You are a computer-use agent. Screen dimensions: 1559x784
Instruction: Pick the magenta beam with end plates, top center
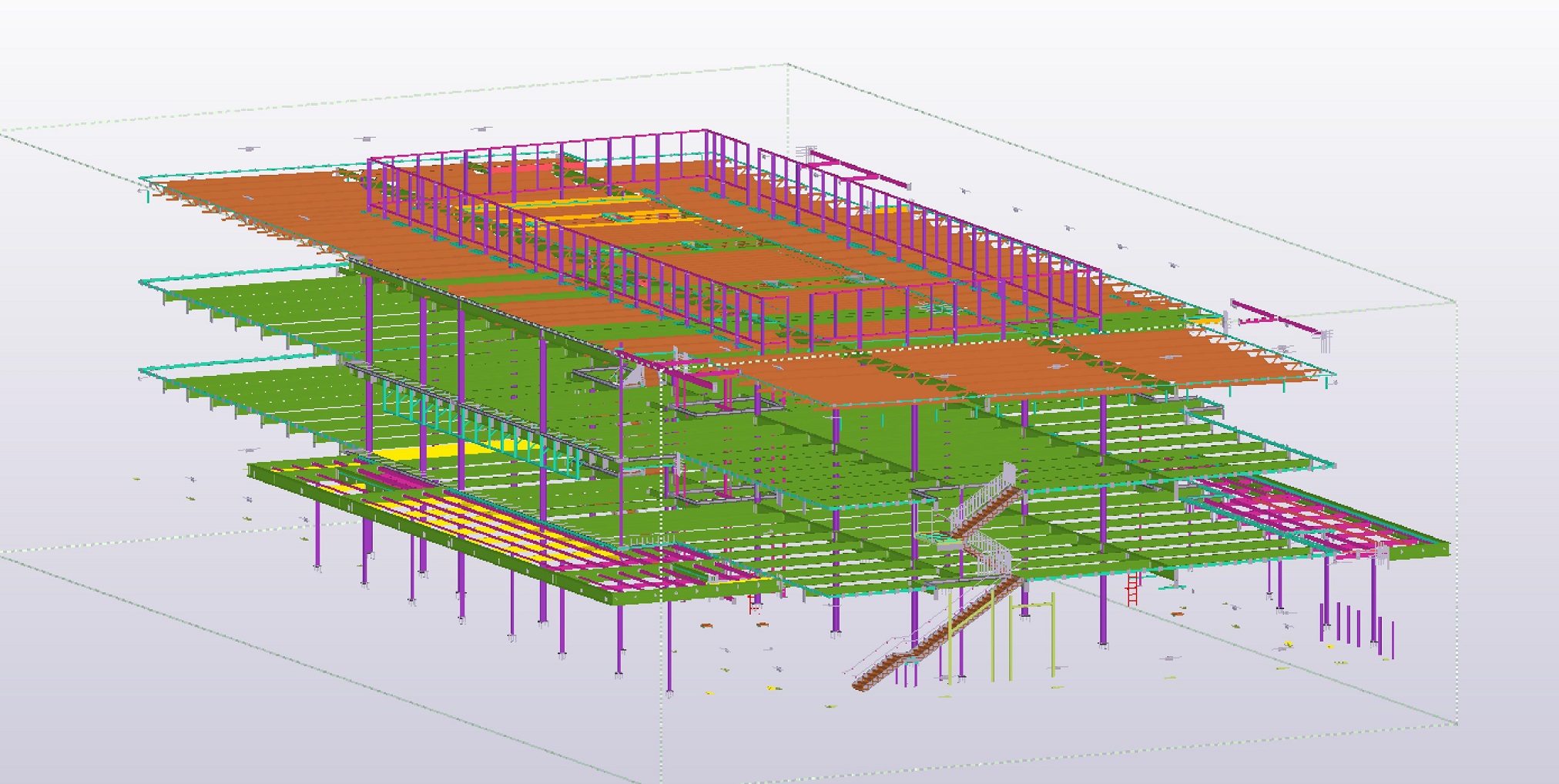[x=857, y=170]
